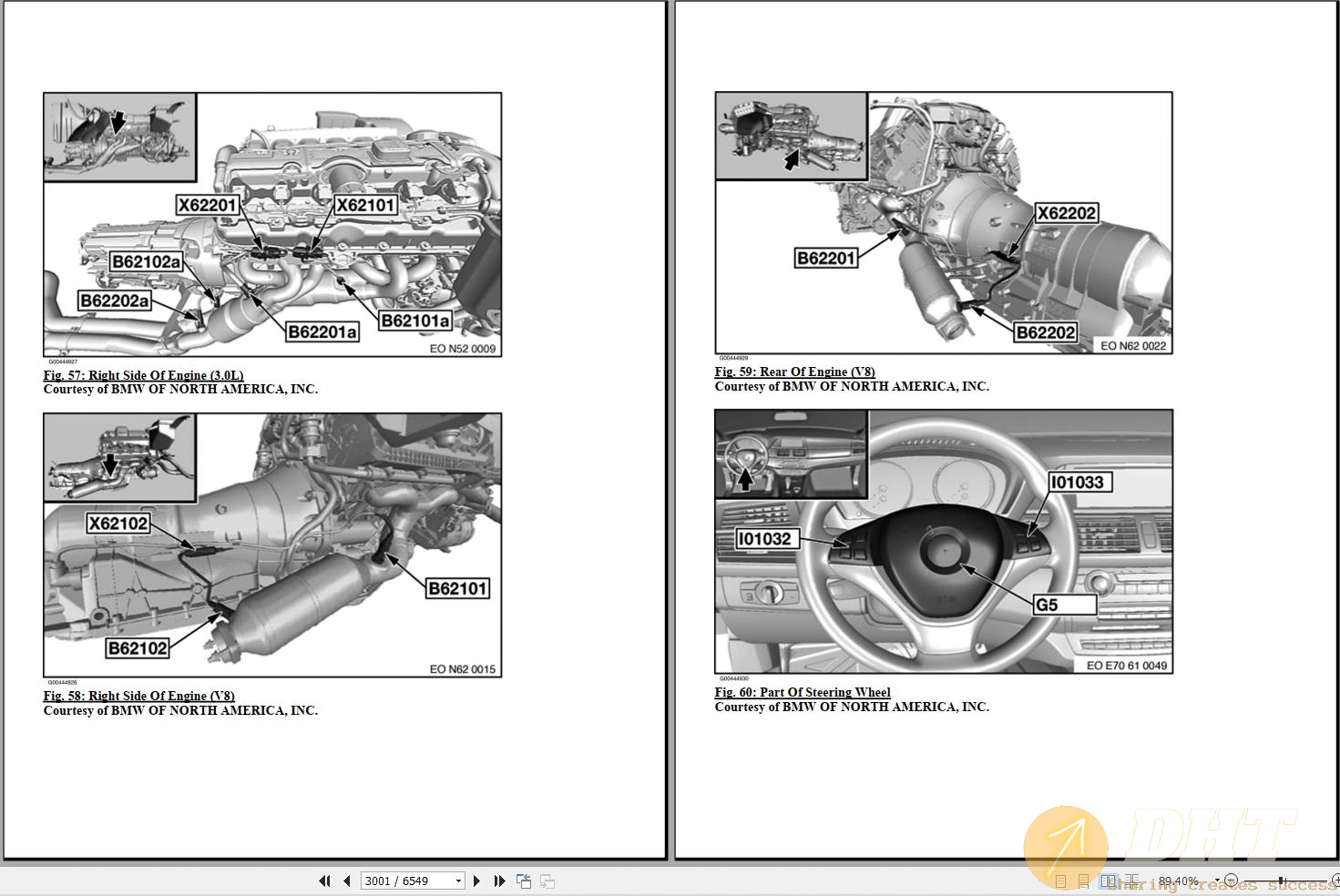
Task: Enable continuous scrolling page layout
Action: (x=1083, y=880)
